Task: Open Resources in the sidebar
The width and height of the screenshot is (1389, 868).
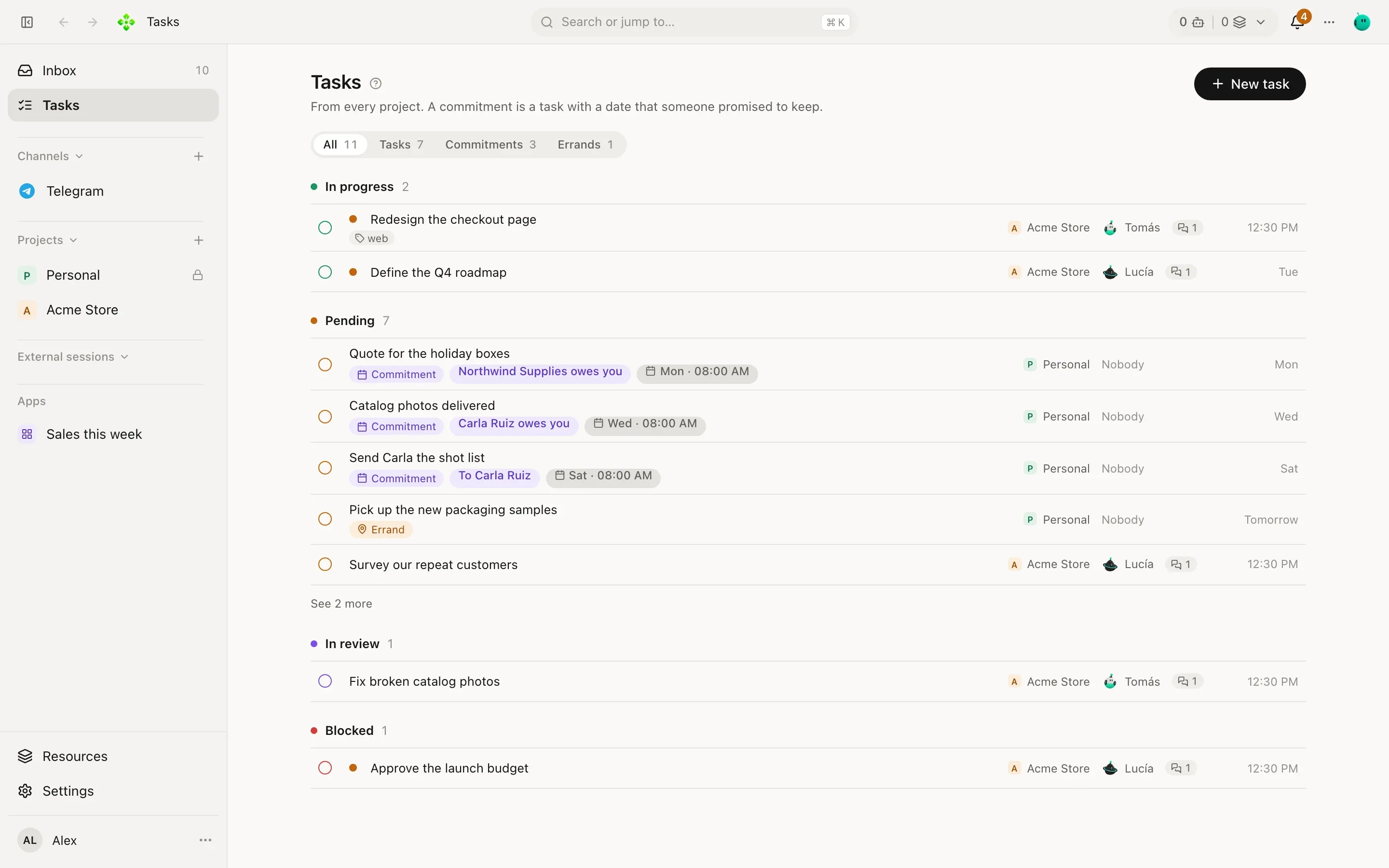Action: point(113,756)
